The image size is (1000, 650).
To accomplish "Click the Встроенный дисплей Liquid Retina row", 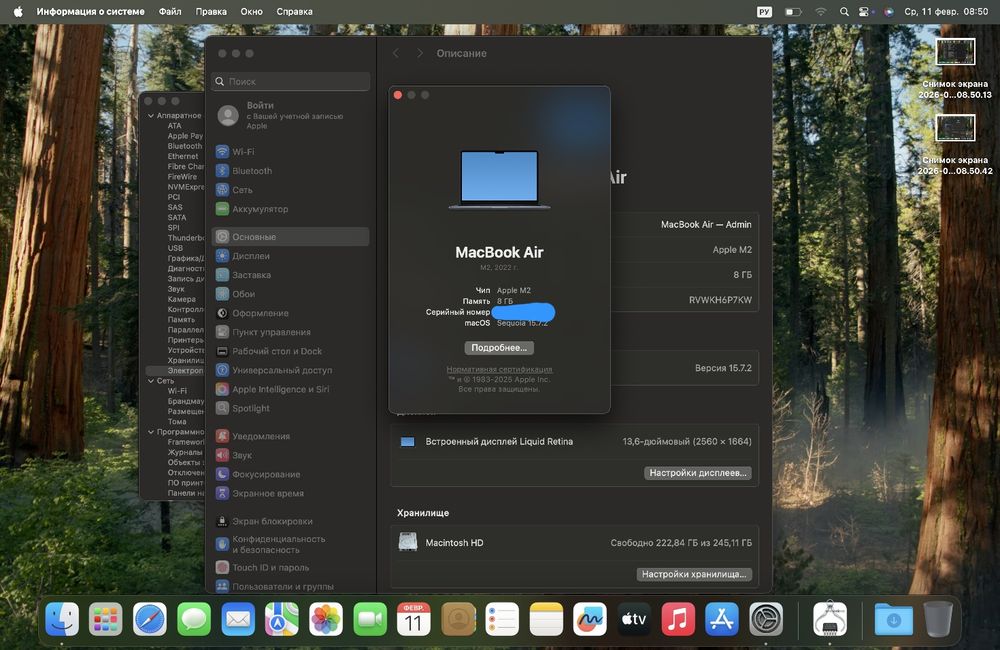I will click(x=575, y=441).
